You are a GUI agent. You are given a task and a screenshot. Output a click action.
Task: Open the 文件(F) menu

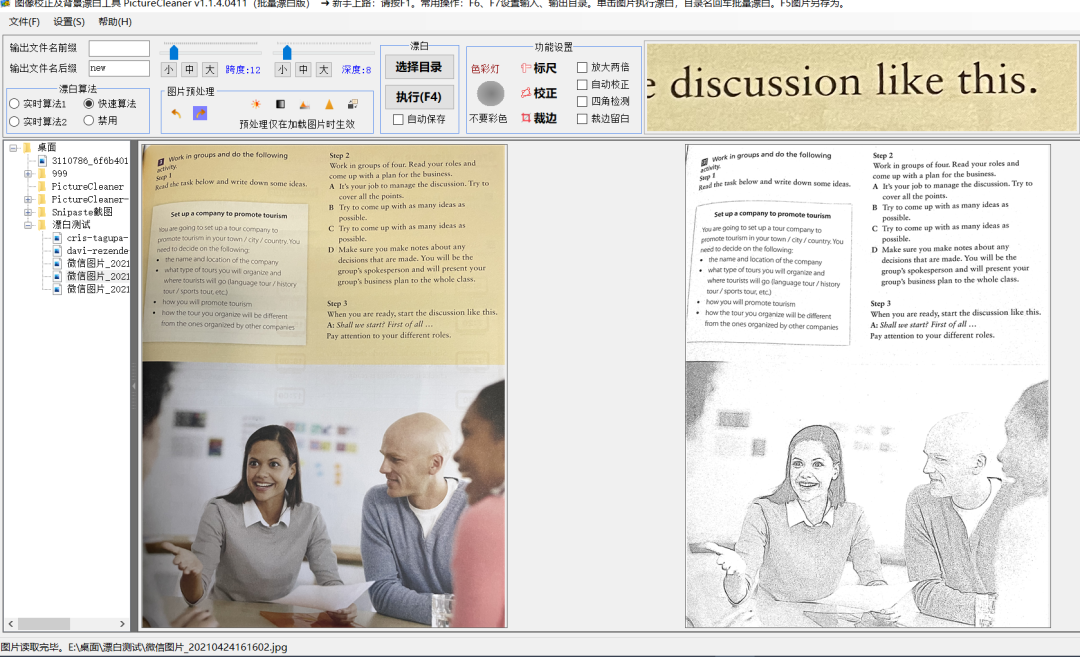[24, 21]
